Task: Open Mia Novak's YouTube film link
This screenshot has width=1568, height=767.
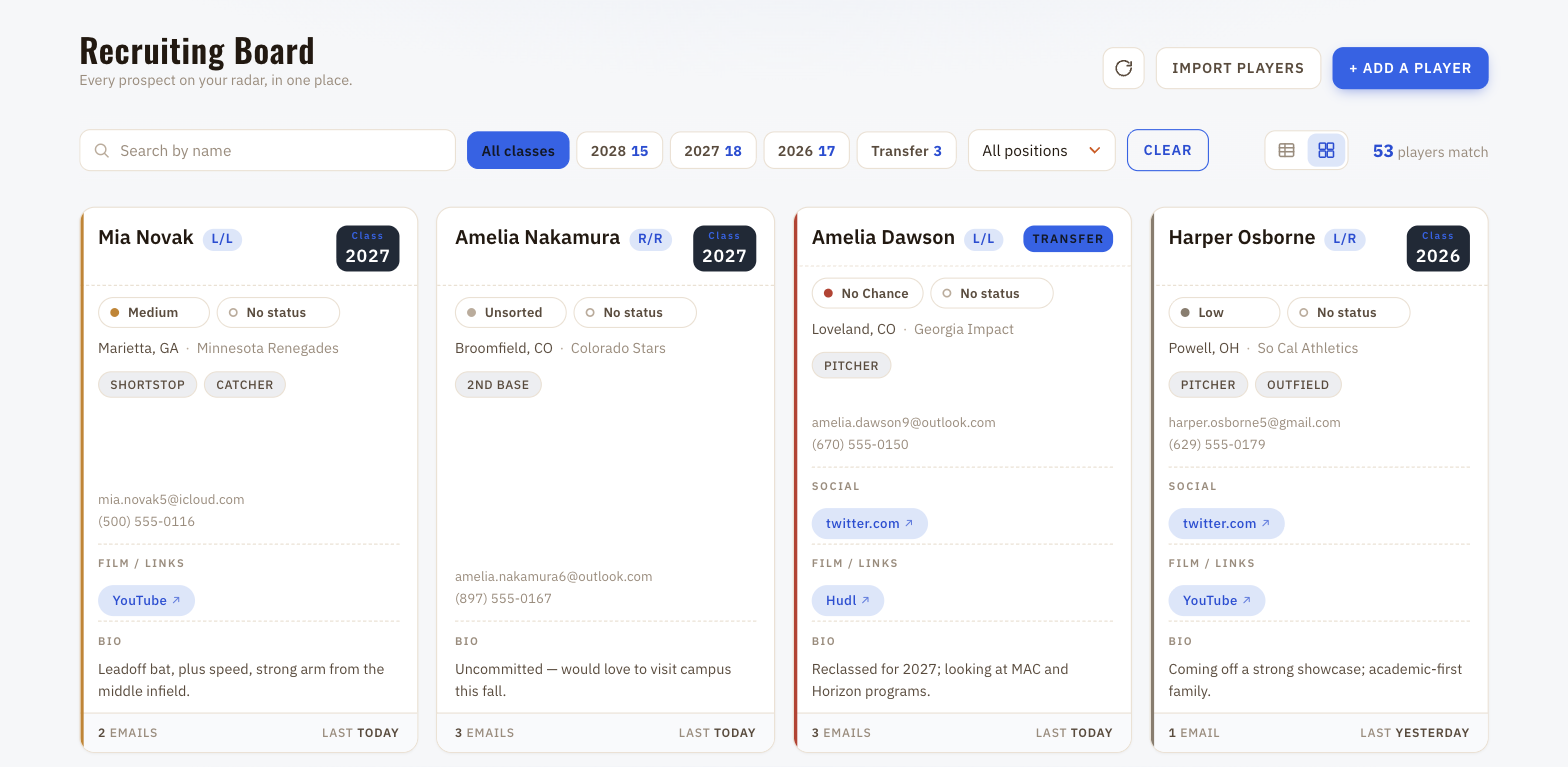Action: pos(146,600)
